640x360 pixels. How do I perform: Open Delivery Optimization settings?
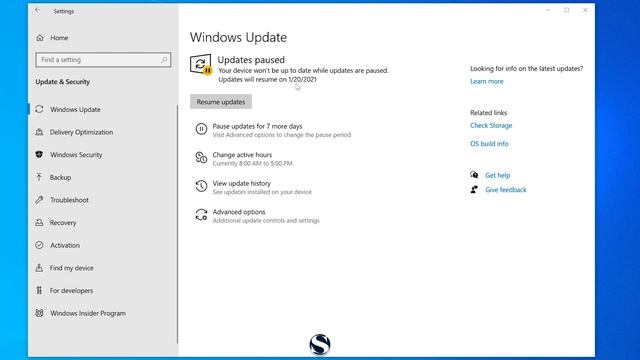click(81, 132)
